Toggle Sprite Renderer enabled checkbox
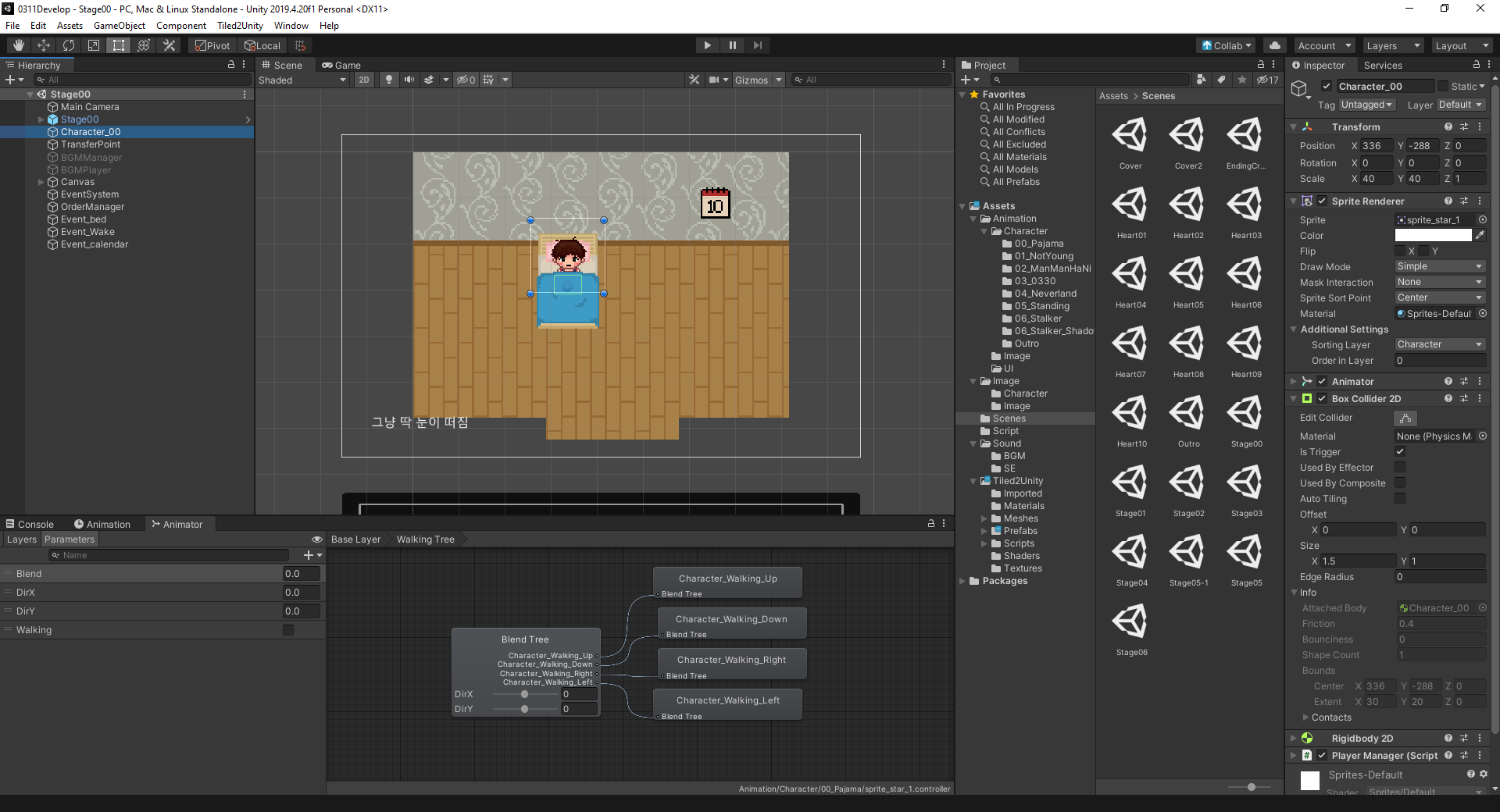 coord(1322,201)
